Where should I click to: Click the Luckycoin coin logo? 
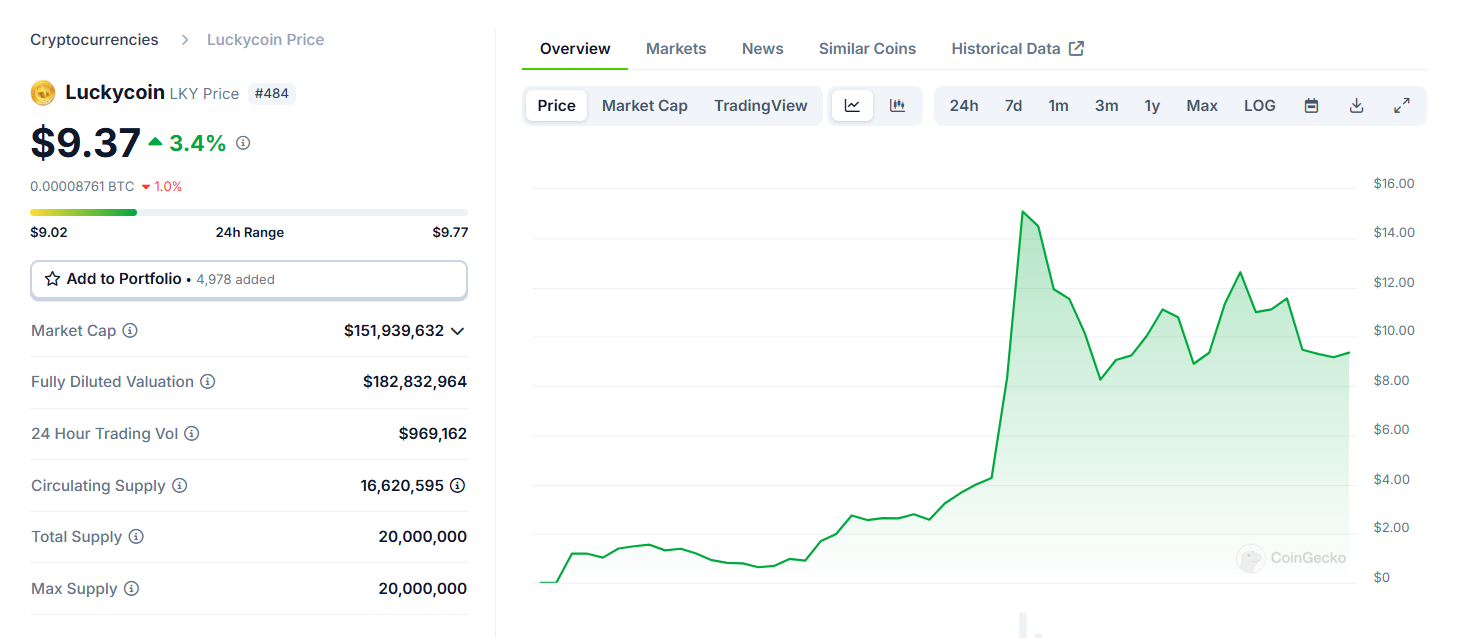[43, 92]
